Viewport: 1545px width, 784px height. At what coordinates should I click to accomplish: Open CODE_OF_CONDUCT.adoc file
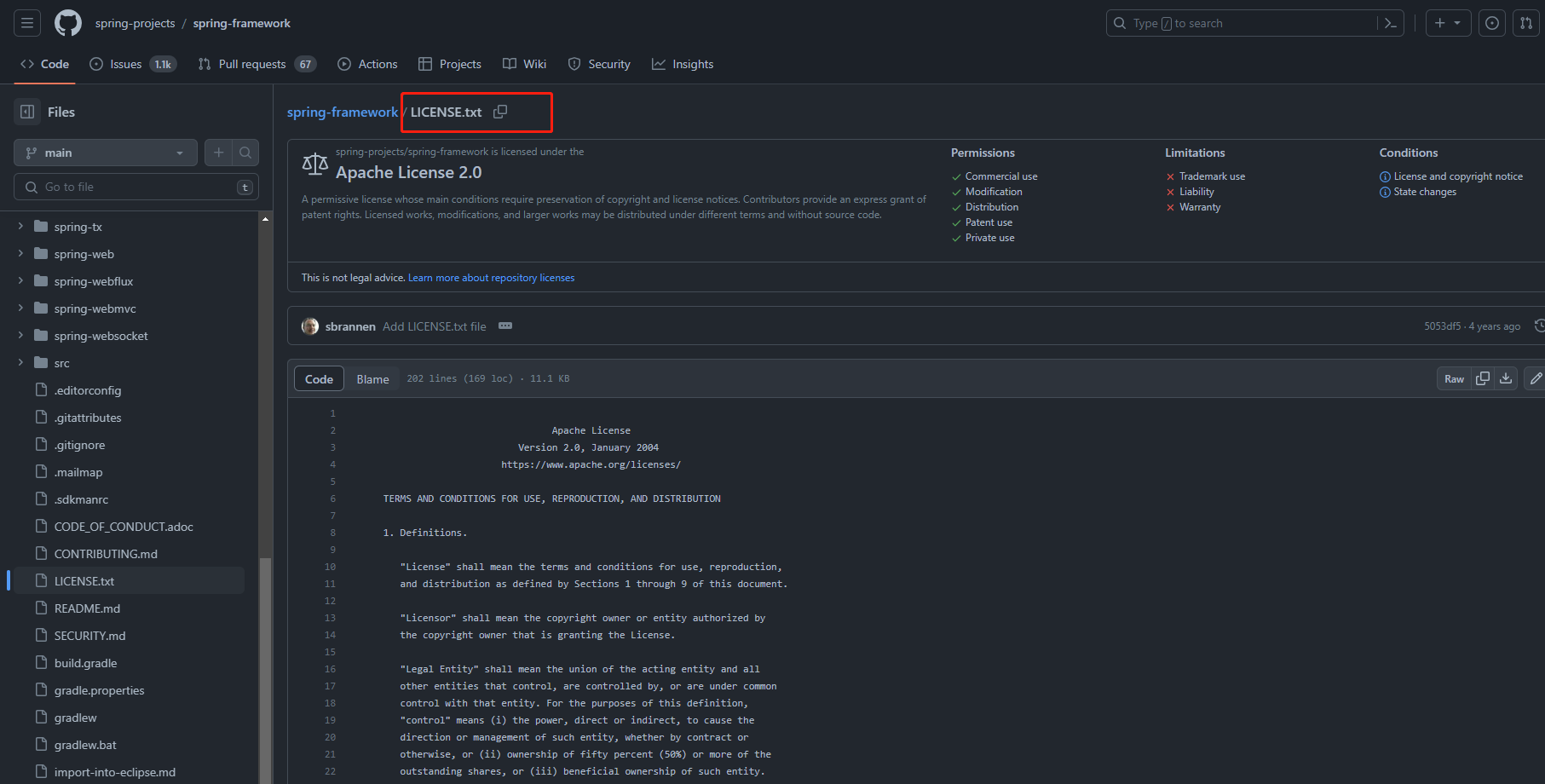(125, 527)
